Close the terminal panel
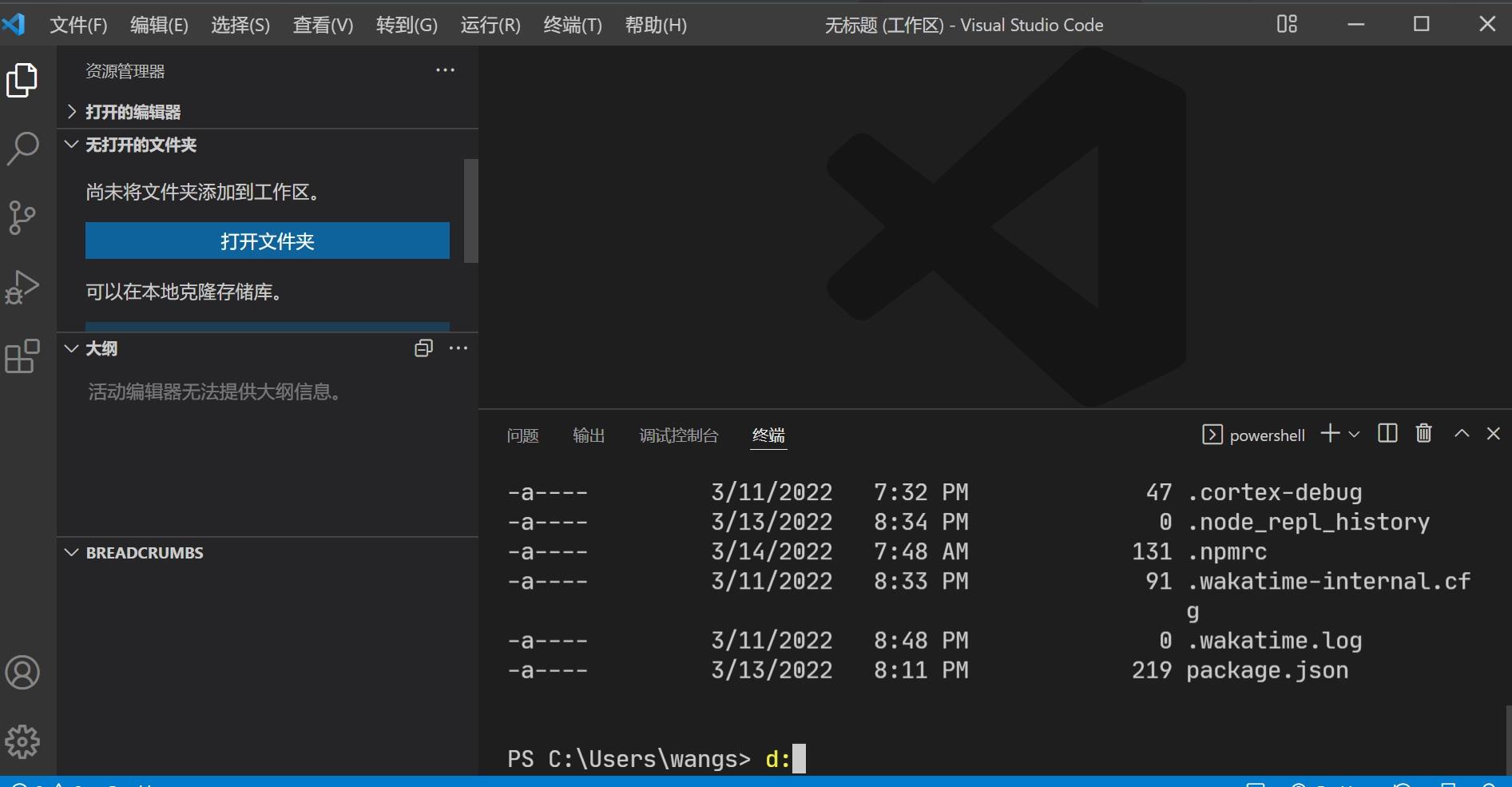 (1493, 434)
